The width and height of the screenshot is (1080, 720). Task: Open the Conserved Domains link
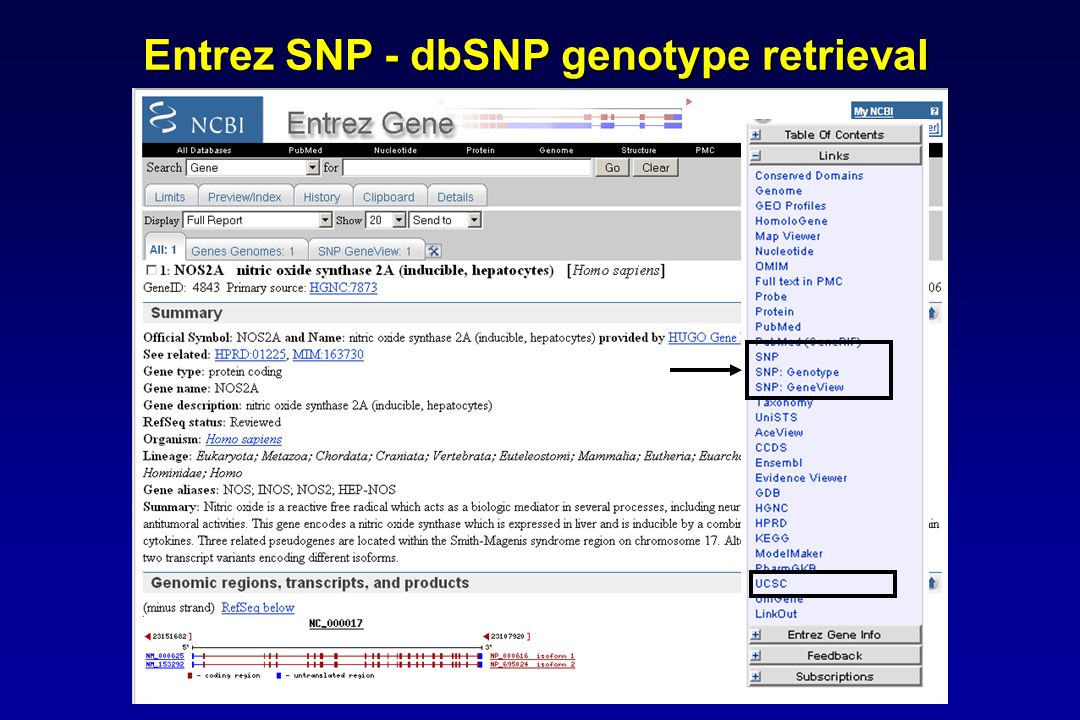[809, 176]
